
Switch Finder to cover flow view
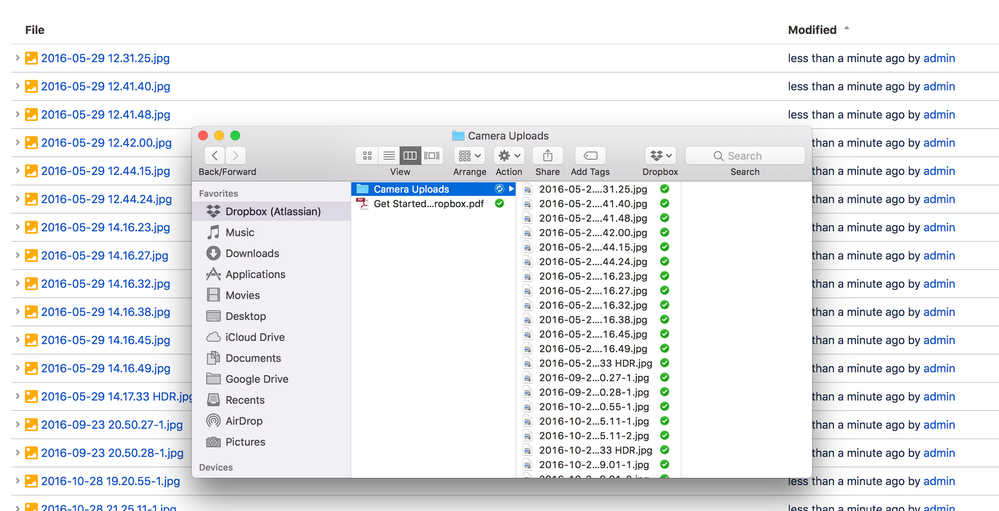coord(432,155)
